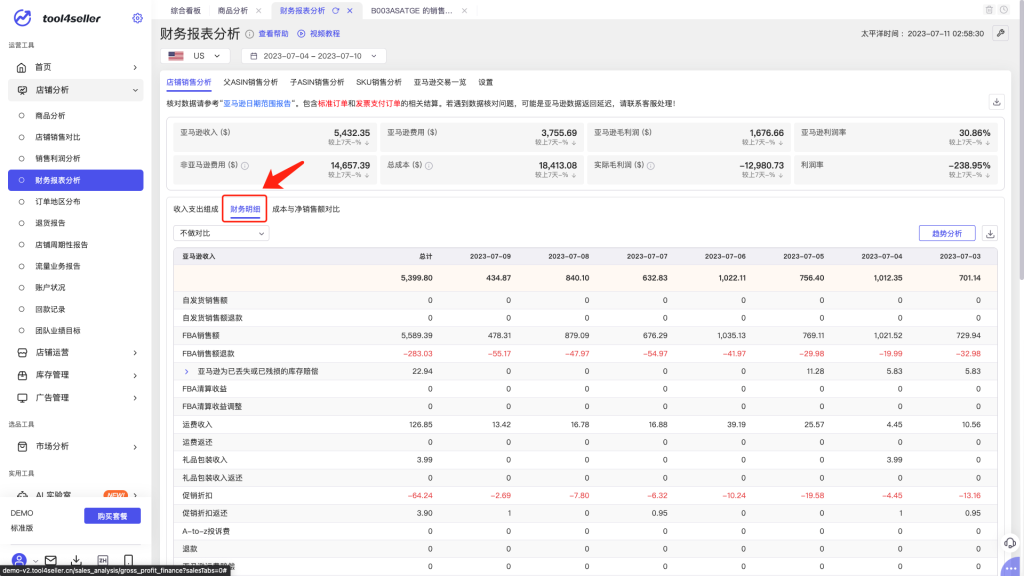This screenshot has width=1024, height=576.
Task: Open the 不做对比 comparison dropdown
Action: click(x=221, y=233)
